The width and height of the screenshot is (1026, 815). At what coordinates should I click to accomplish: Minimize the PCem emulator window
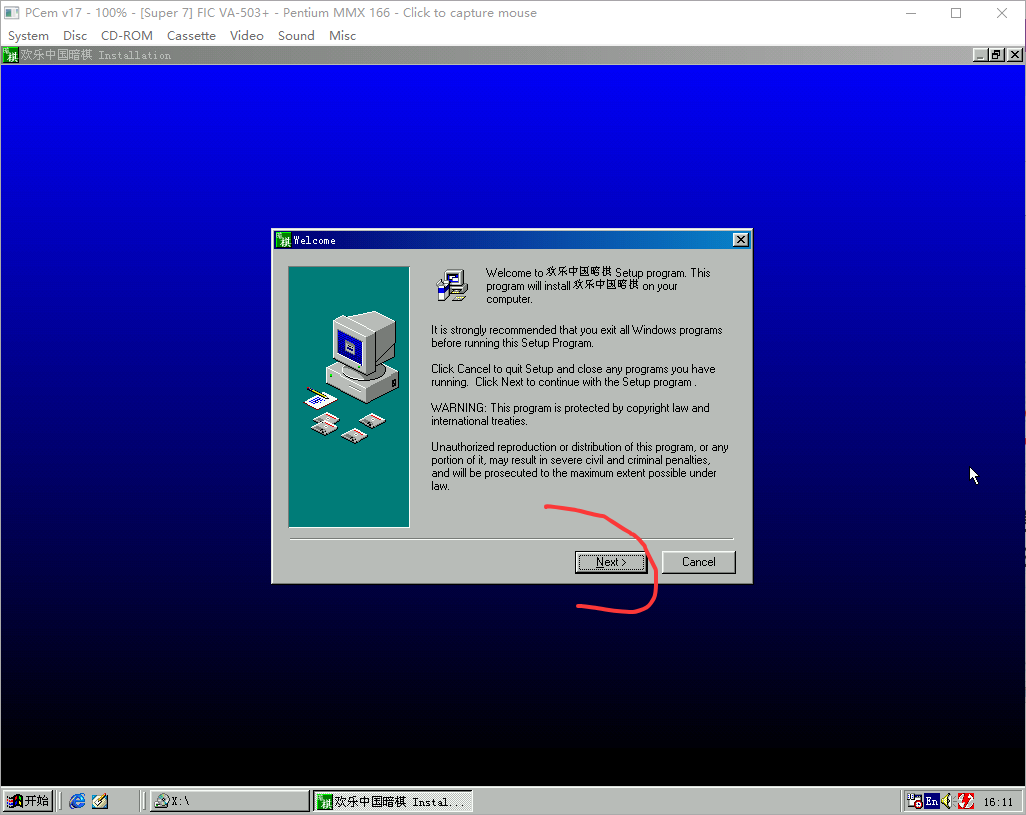click(x=910, y=13)
